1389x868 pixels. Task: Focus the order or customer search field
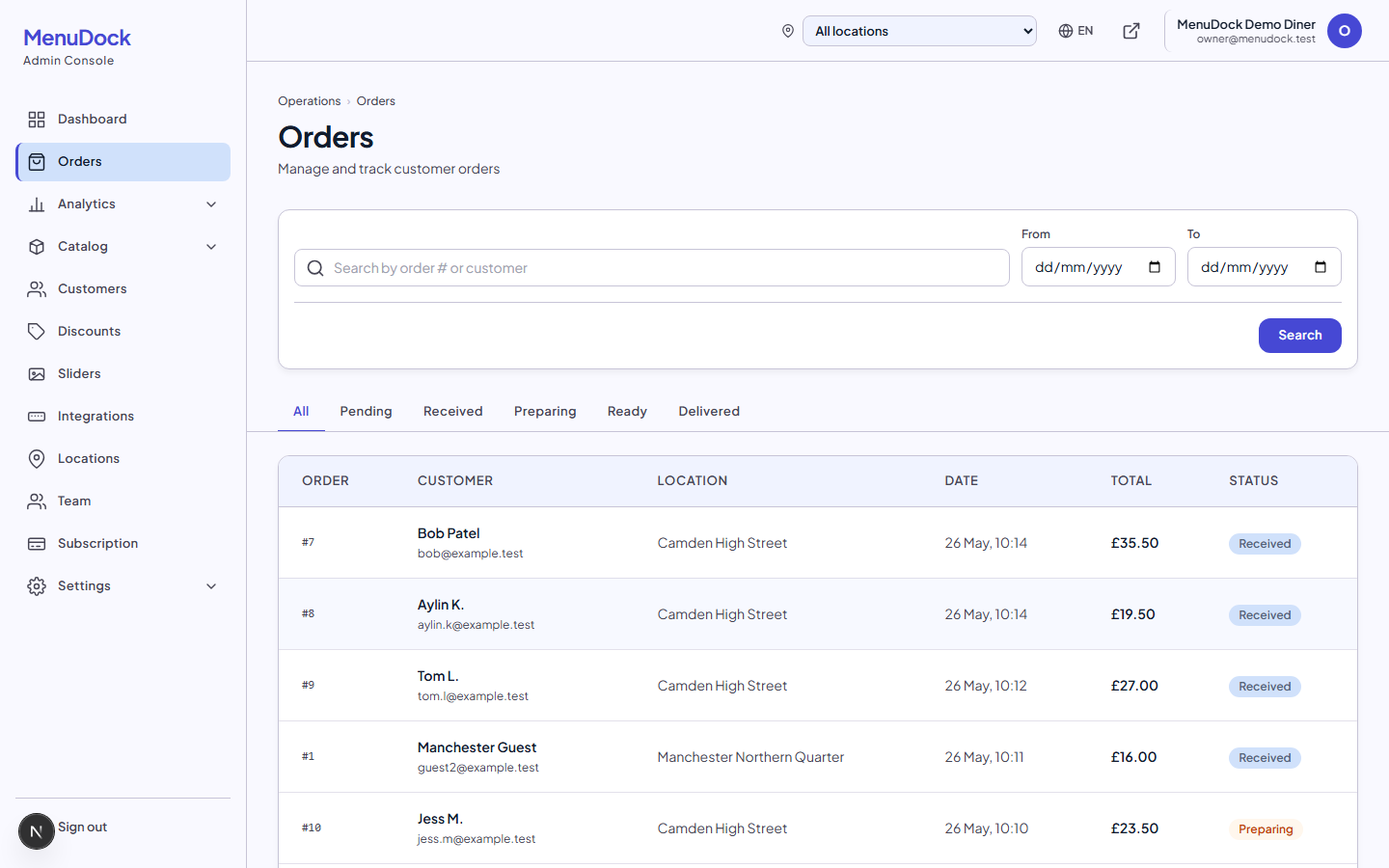tap(652, 268)
